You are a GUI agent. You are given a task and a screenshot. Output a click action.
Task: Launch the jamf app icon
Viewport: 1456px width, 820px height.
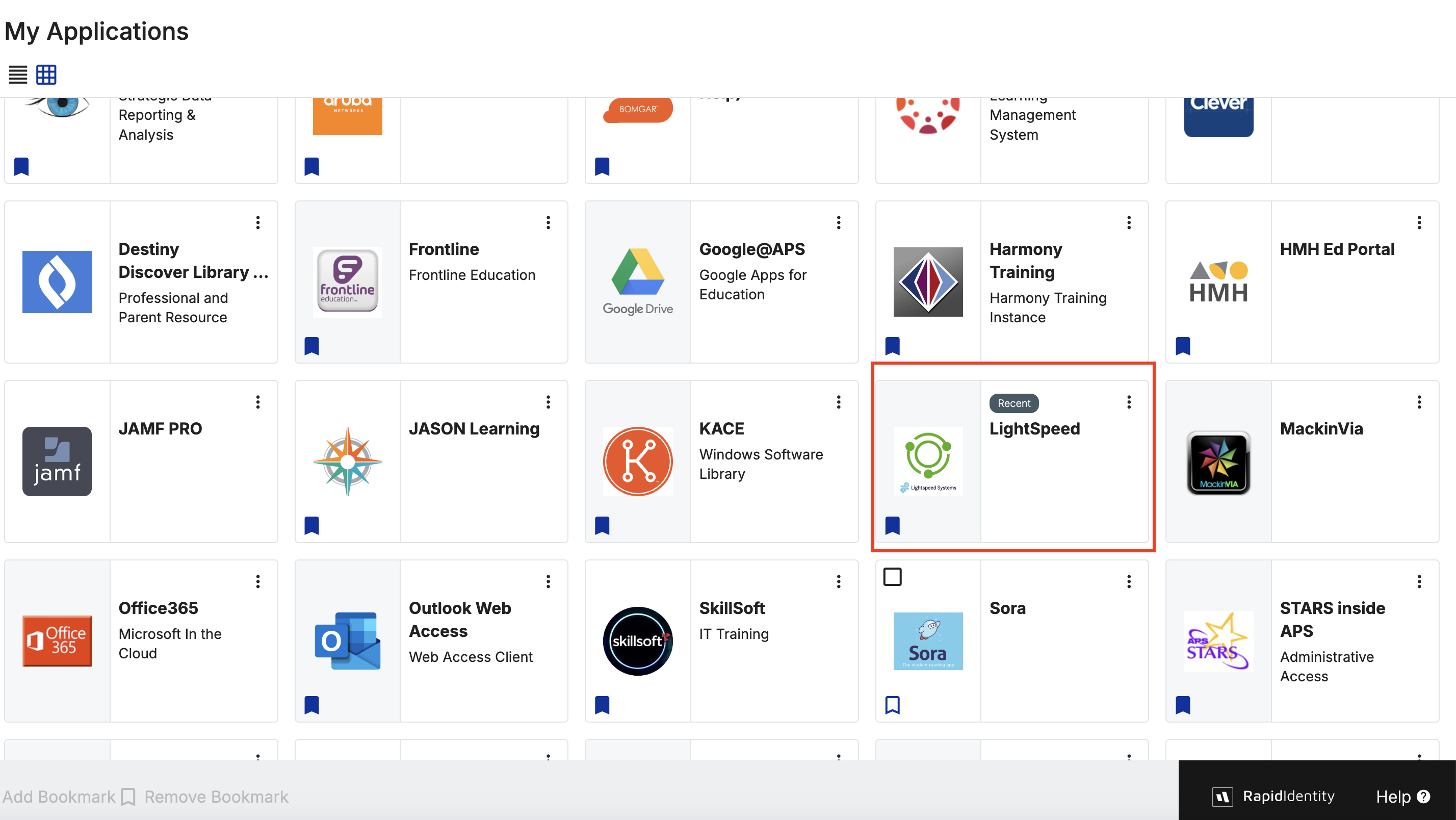pyautogui.click(x=57, y=461)
